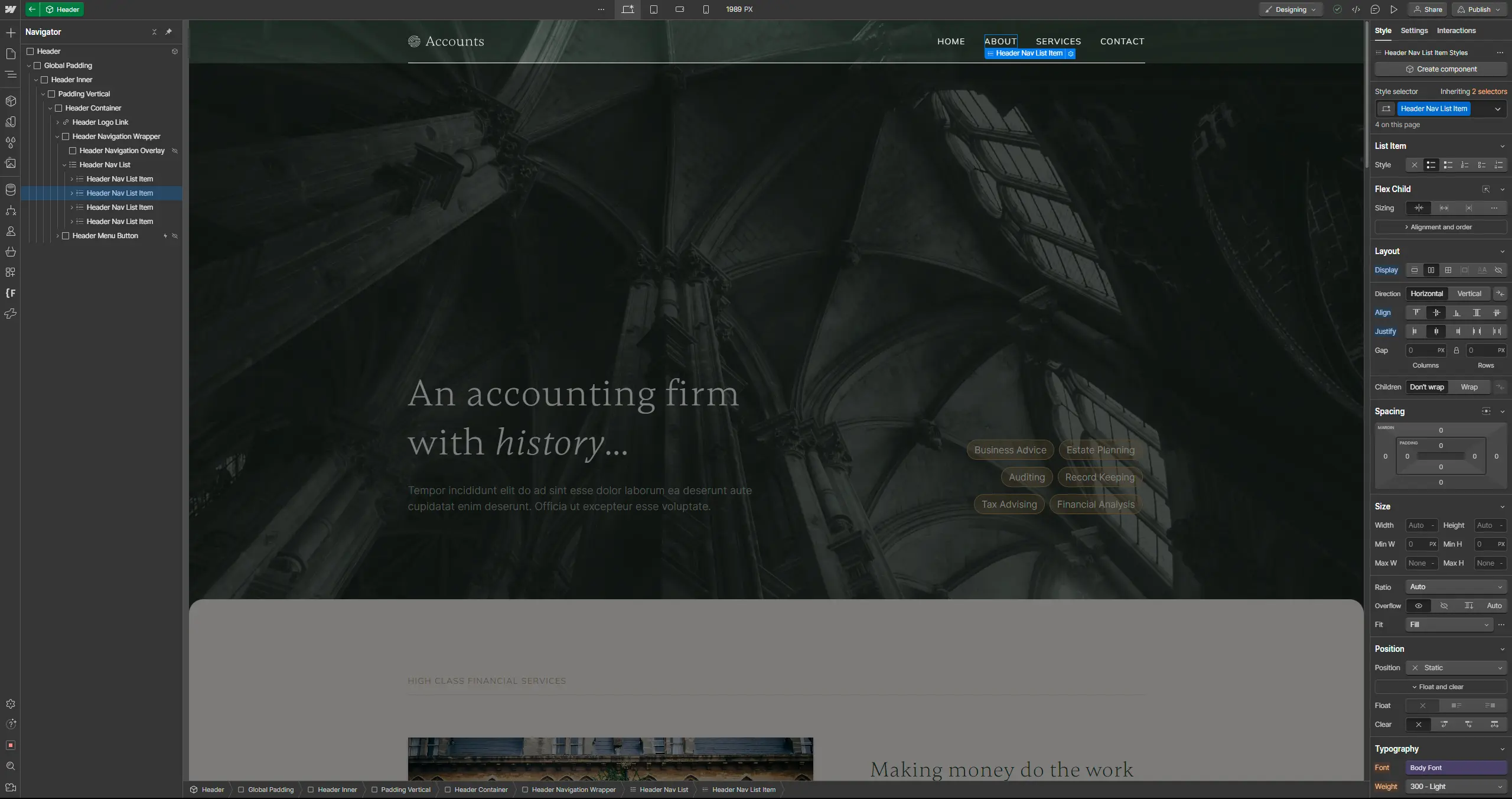Switch to the Settings tab
Viewport: 1512px width, 799px height.
[1414, 31]
